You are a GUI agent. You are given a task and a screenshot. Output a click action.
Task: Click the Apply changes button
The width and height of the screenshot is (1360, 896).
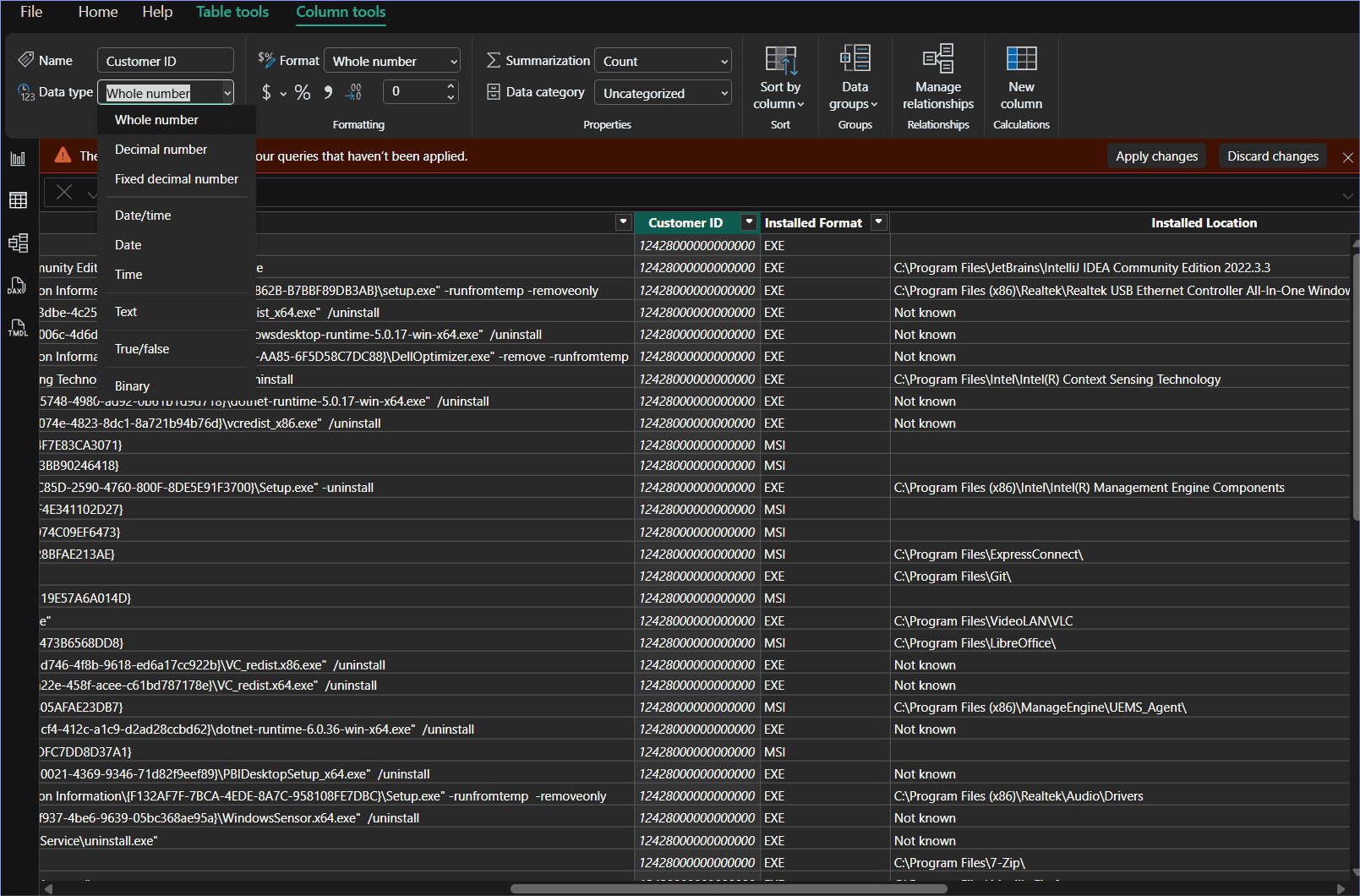coord(1156,156)
